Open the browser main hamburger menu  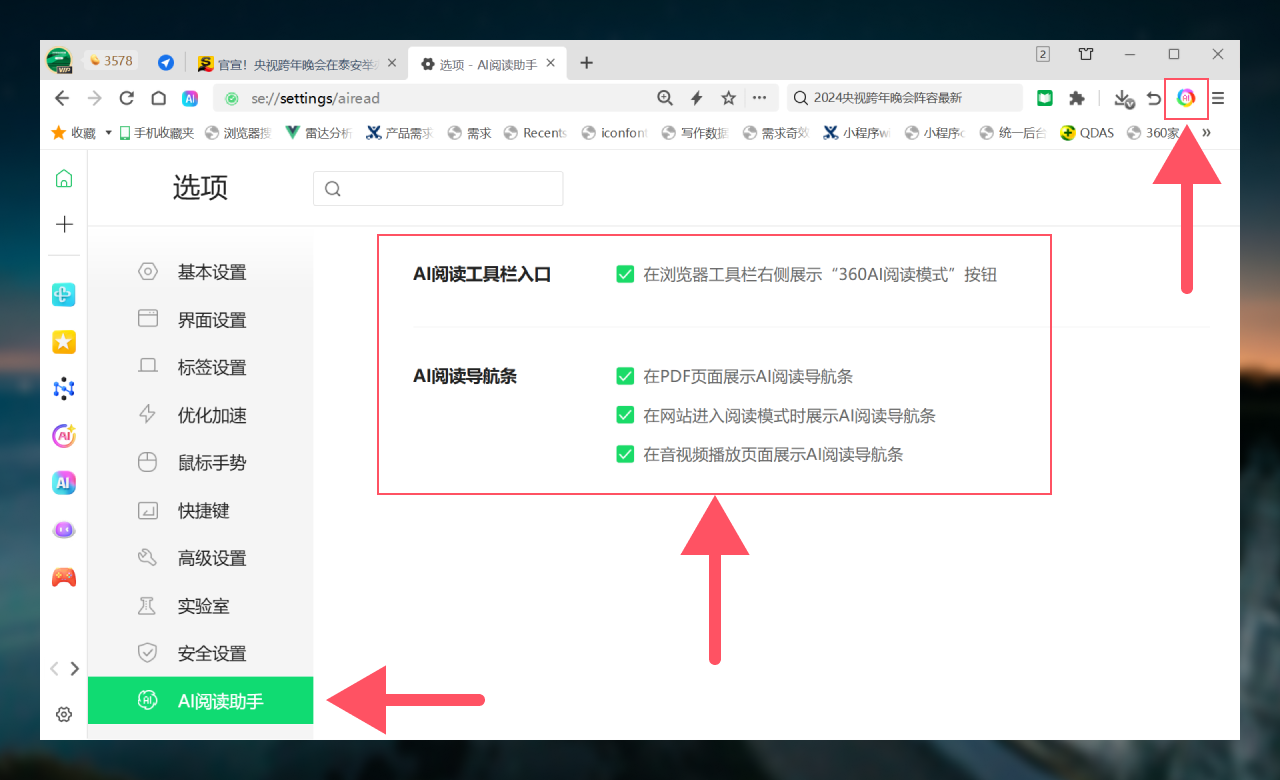point(1218,98)
